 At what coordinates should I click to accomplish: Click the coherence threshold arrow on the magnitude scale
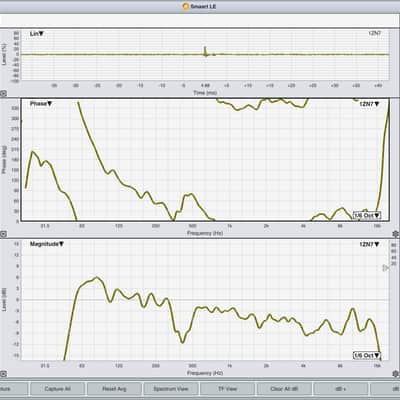point(385,268)
